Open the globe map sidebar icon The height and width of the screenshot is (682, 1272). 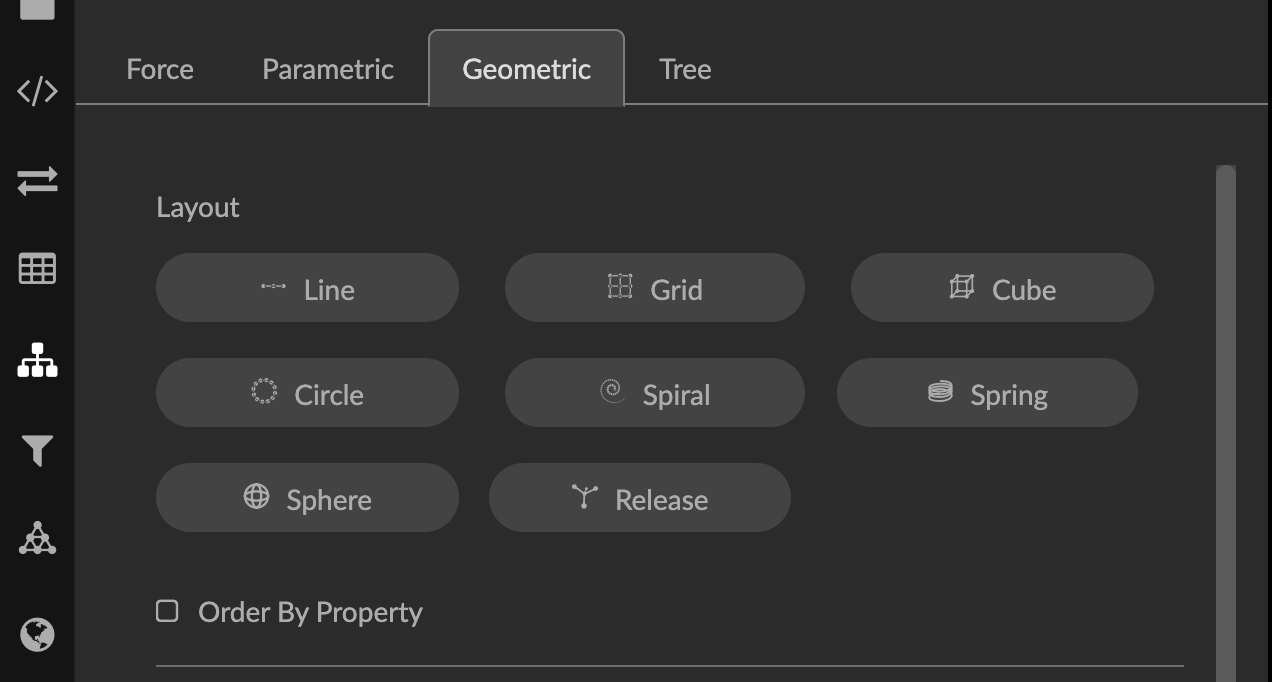click(x=37, y=634)
